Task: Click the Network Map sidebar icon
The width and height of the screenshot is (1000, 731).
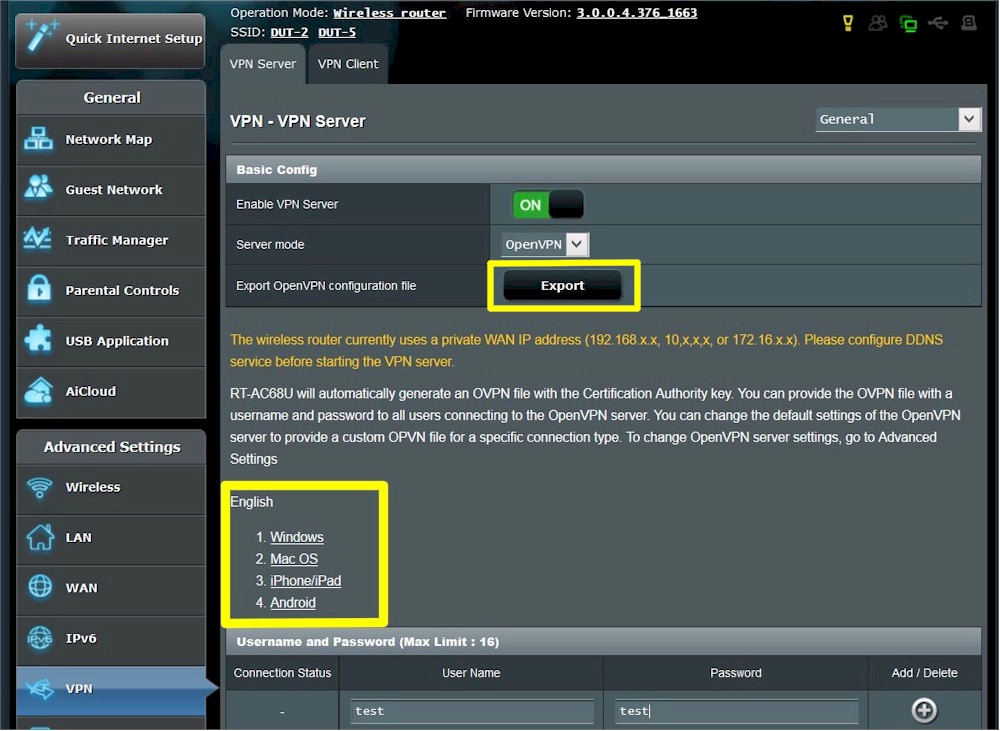Action: (39, 140)
